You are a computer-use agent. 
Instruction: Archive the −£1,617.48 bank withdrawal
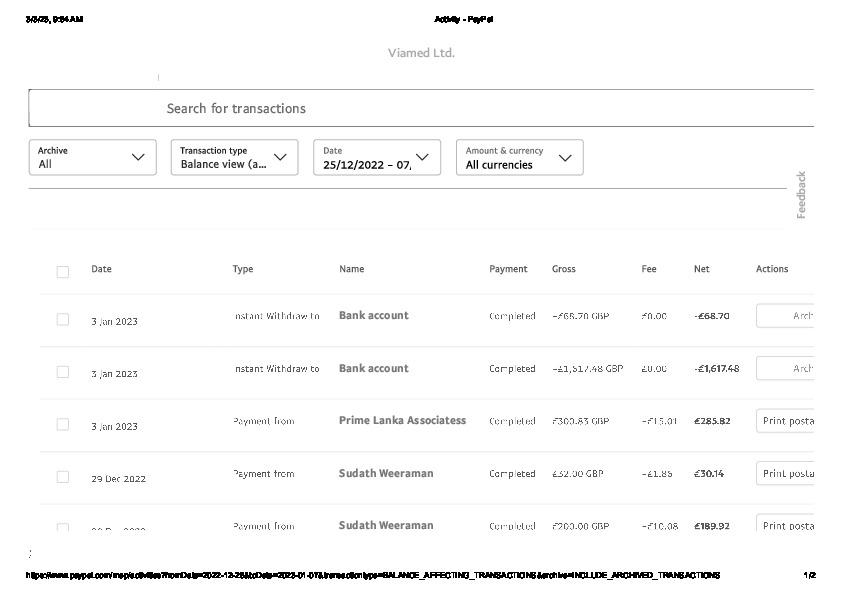click(x=786, y=369)
